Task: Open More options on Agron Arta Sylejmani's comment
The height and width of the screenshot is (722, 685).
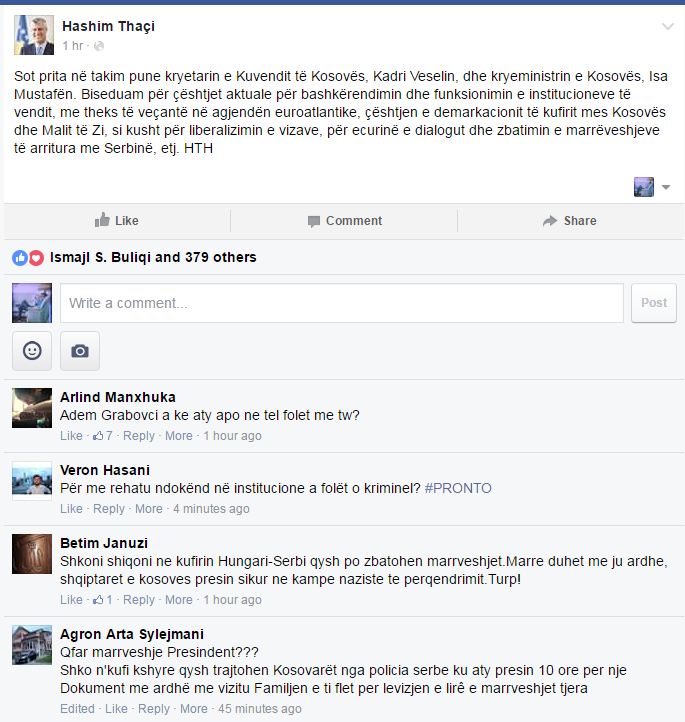Action: point(193,709)
